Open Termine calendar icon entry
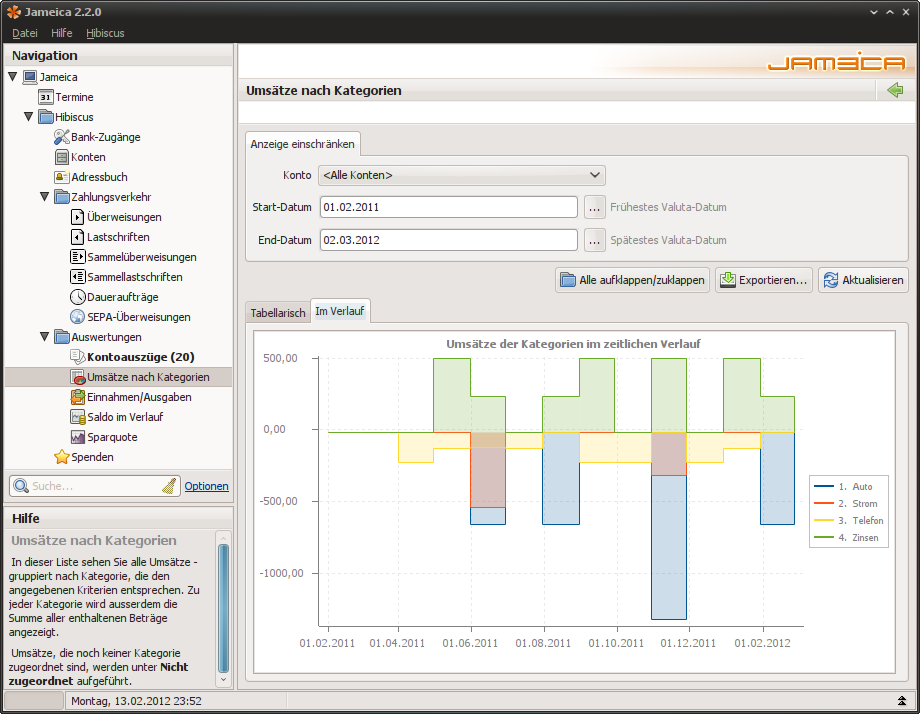This screenshot has height=714, width=920. coord(46,97)
